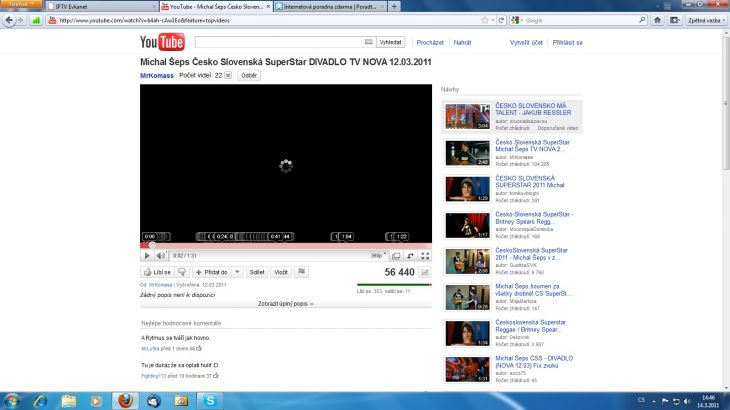The image size is (730, 410).
Task: Open Skype from the taskbar
Action: 210,401
